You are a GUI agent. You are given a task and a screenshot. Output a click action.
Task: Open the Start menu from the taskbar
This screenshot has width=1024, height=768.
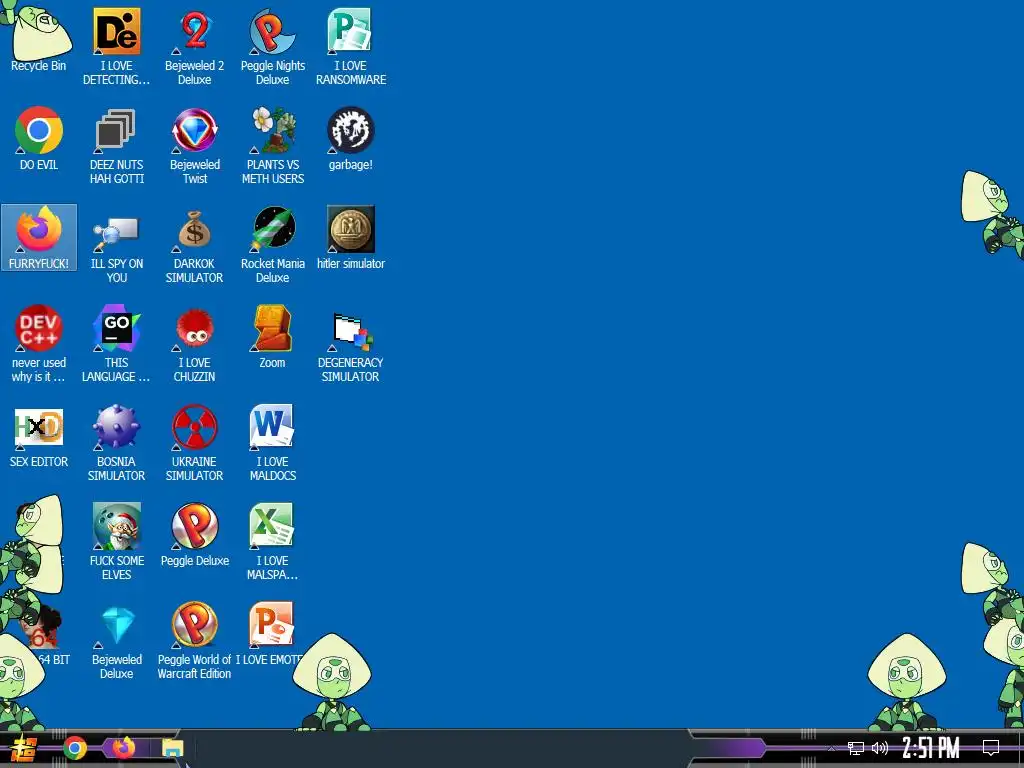(x=24, y=748)
